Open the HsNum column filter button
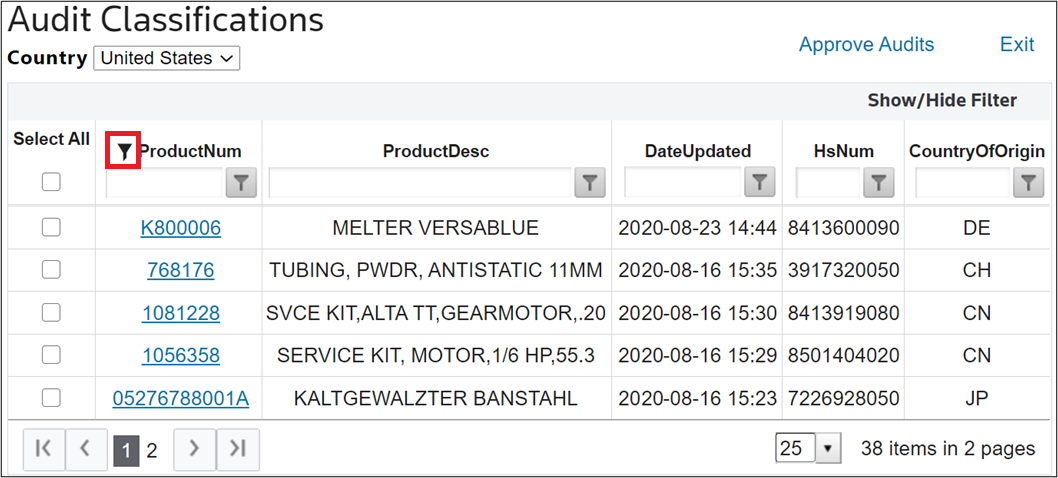1058x478 pixels. (x=879, y=183)
